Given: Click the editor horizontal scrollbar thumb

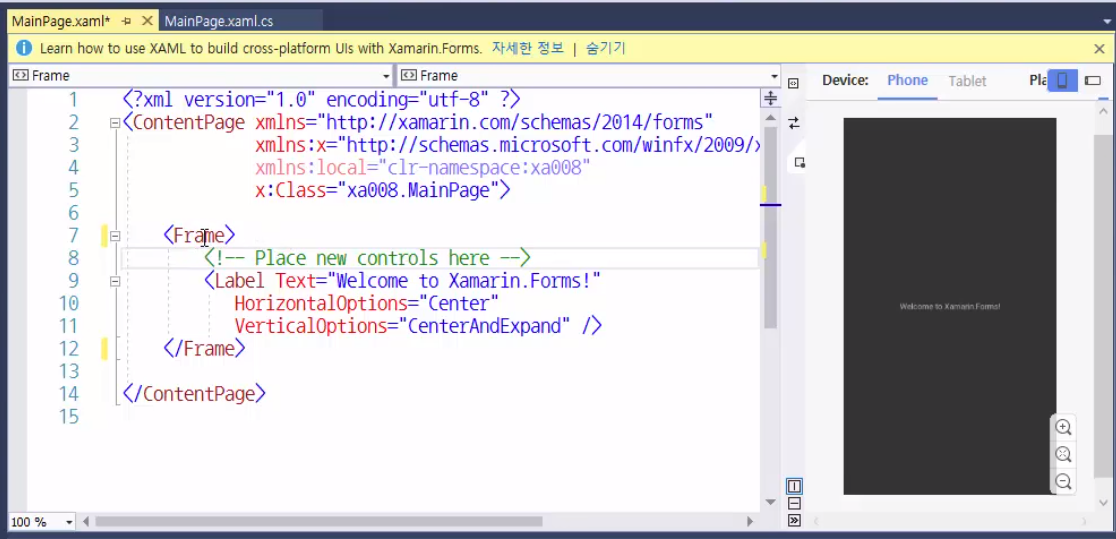Looking at the screenshot, I should (318, 522).
